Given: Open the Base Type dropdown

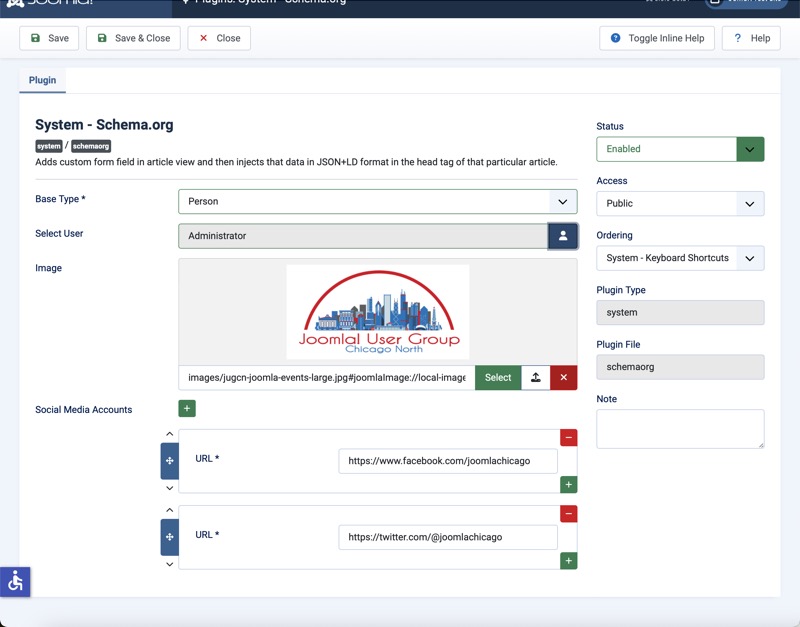Looking at the screenshot, I should (377, 201).
